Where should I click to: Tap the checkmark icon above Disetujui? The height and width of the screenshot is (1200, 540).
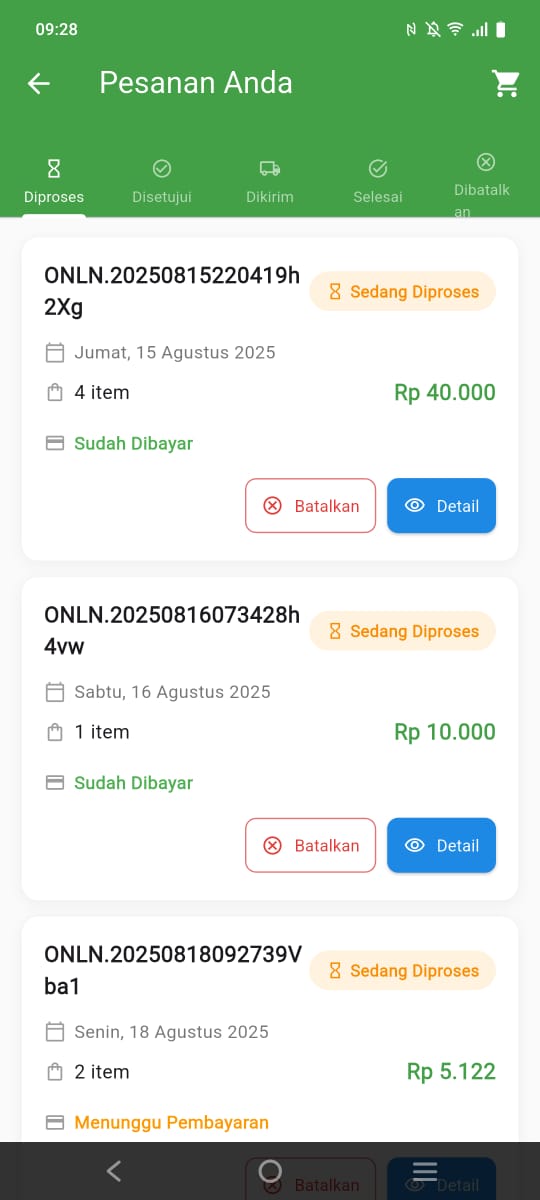[162, 168]
